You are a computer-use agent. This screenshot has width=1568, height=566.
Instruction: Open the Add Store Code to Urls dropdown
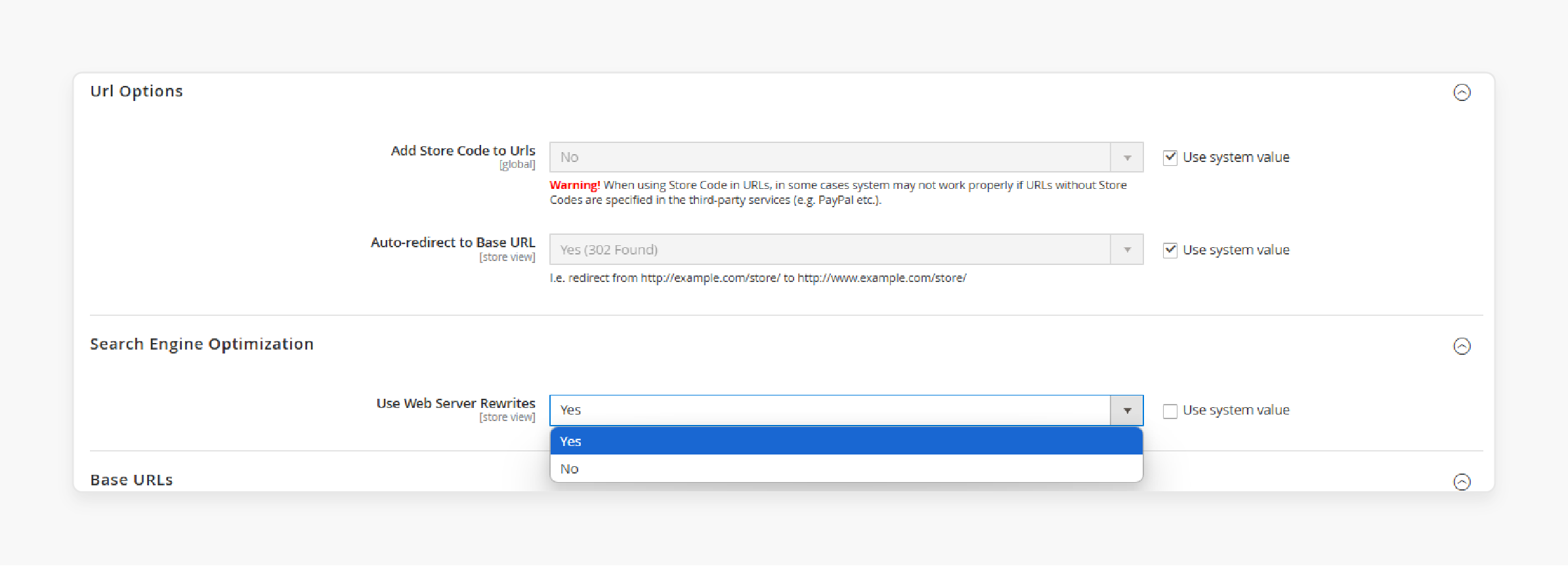(x=846, y=157)
